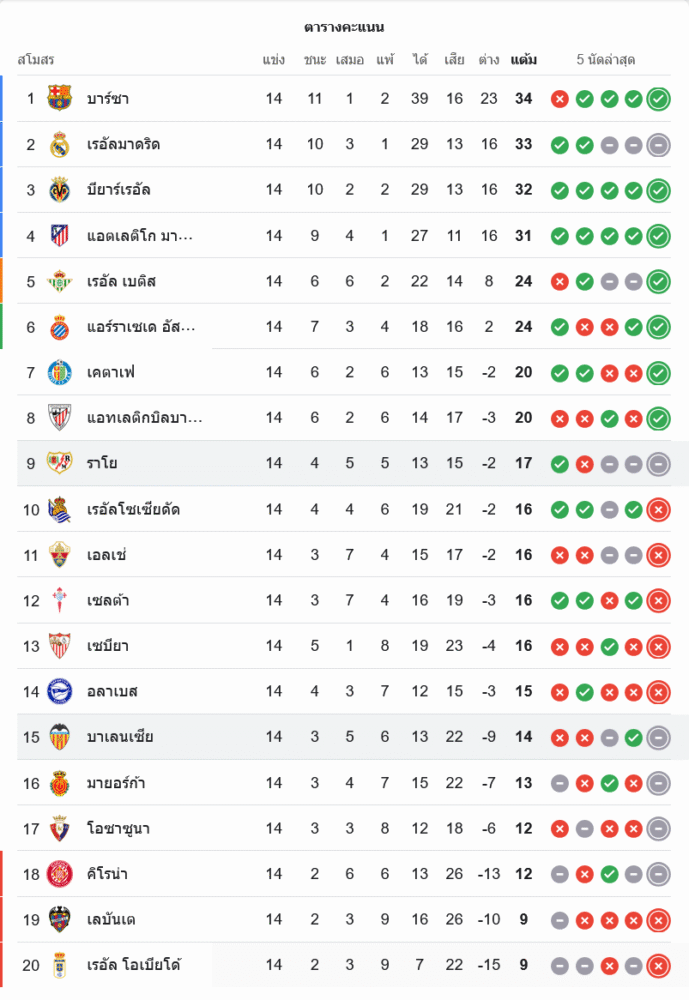Viewport: 689px width, 1000px height.
Task: Click the 5 นัดล่าสุด column header
Action: (606, 60)
